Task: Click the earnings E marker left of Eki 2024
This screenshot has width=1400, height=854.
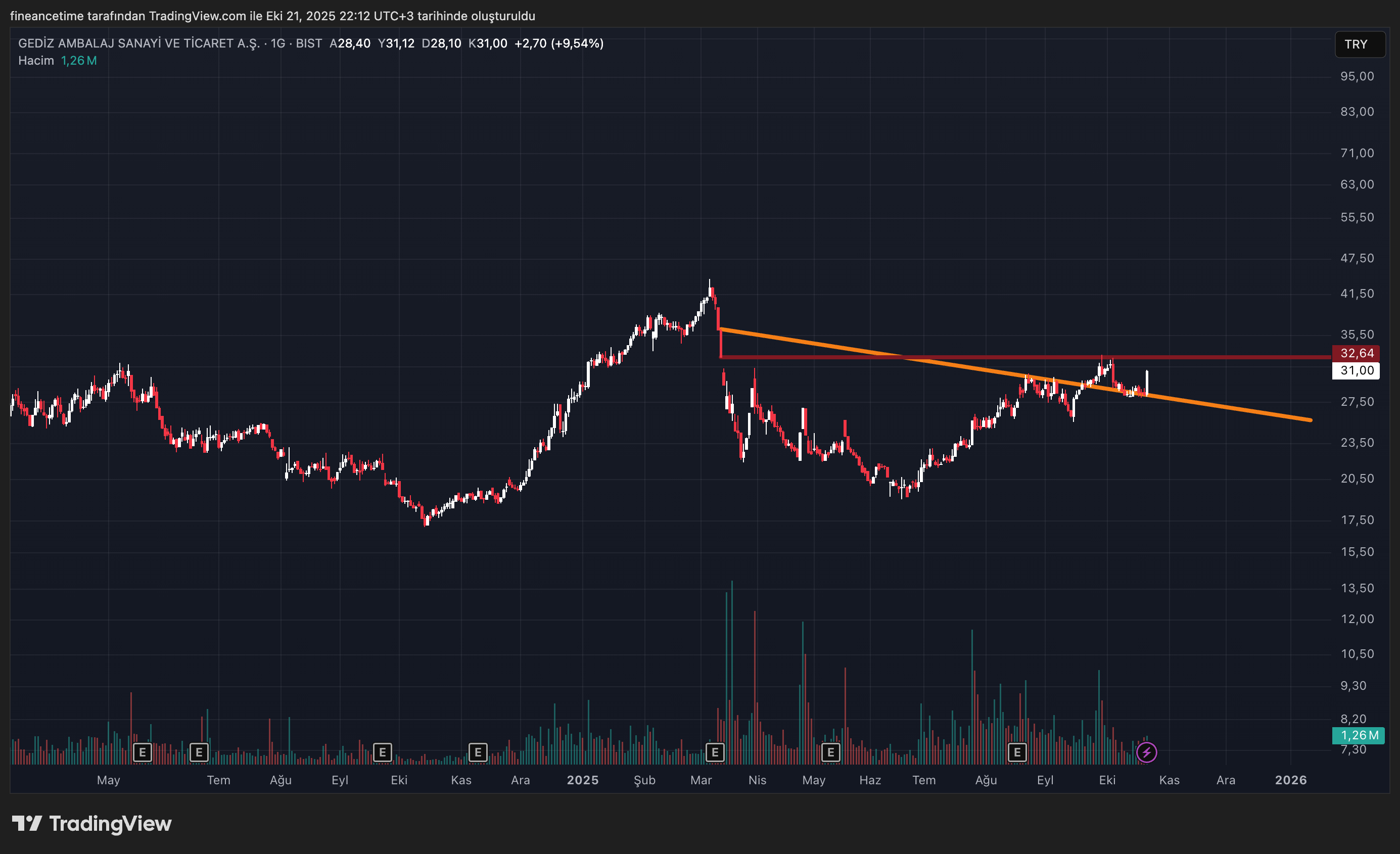Action: (x=383, y=752)
